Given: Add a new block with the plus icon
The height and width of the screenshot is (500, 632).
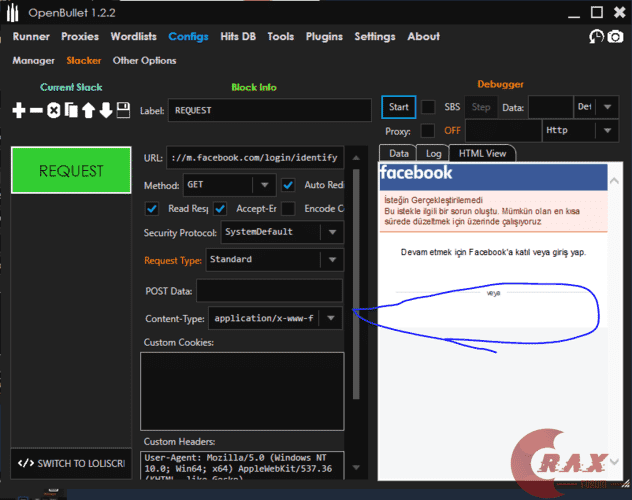Looking at the screenshot, I should (x=19, y=110).
